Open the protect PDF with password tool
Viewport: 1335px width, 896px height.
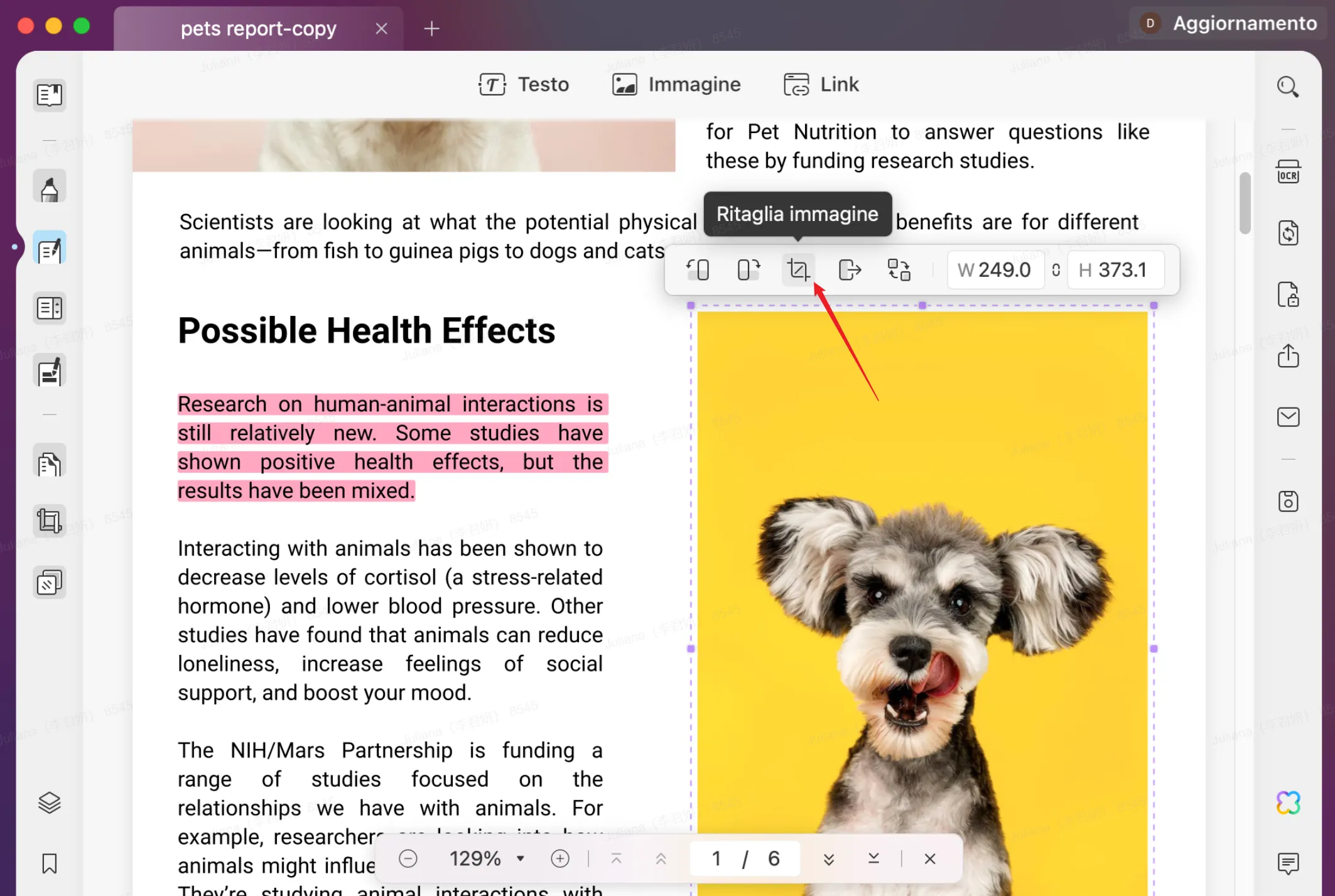coord(1288,294)
